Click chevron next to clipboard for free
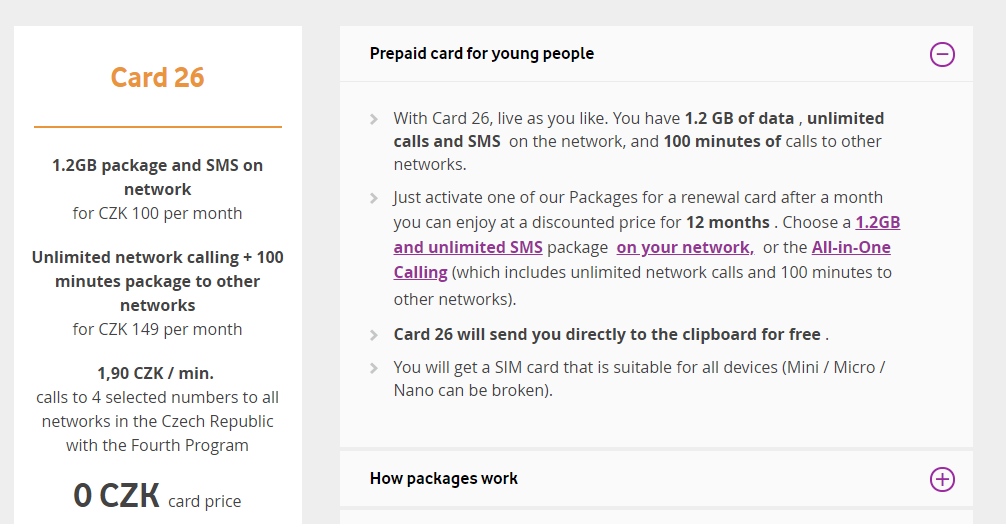Screen dimensions: 1006x524 374,335
